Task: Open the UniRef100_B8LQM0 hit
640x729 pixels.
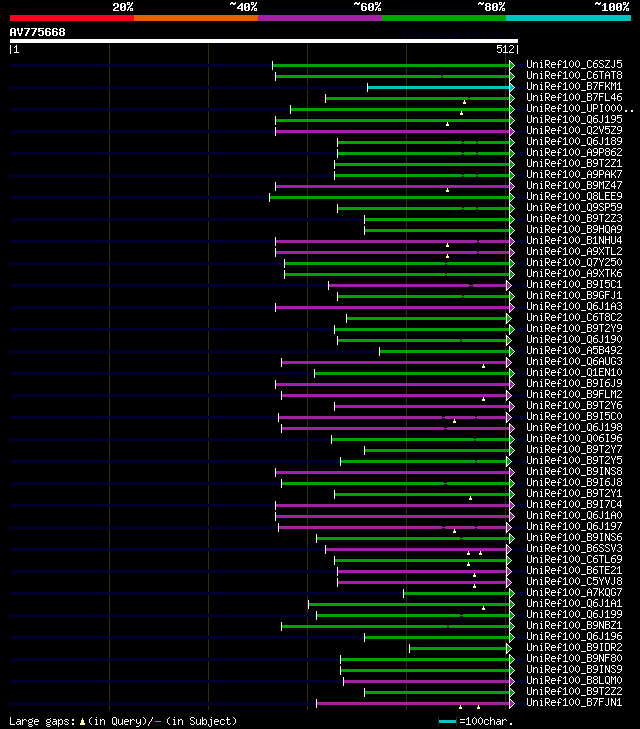Action: [x=574, y=681]
